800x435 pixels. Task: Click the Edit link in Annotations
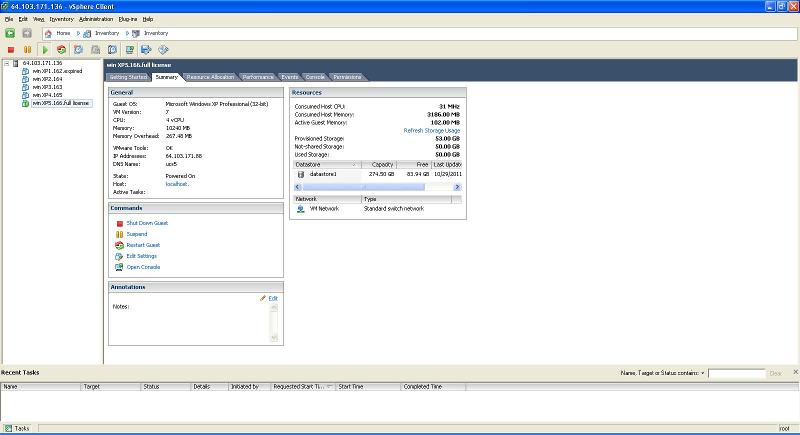tap(273, 299)
